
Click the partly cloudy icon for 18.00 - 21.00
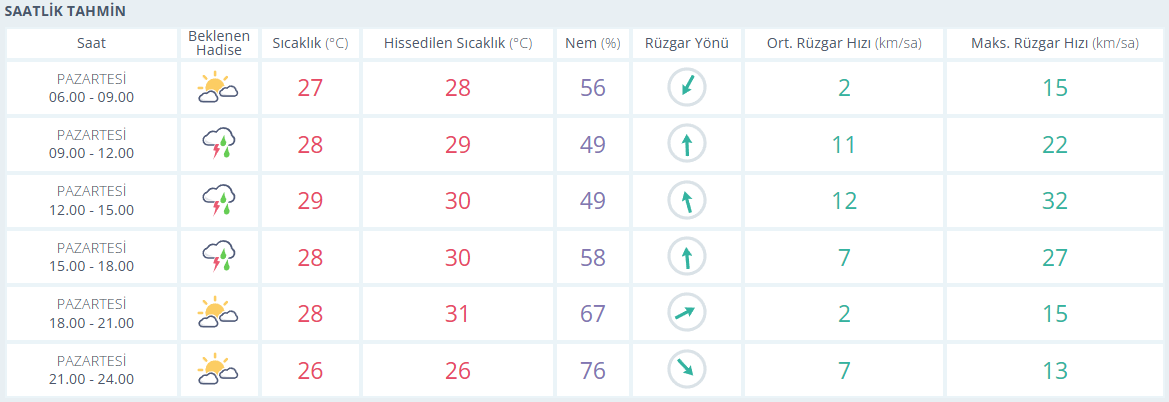coord(218,314)
